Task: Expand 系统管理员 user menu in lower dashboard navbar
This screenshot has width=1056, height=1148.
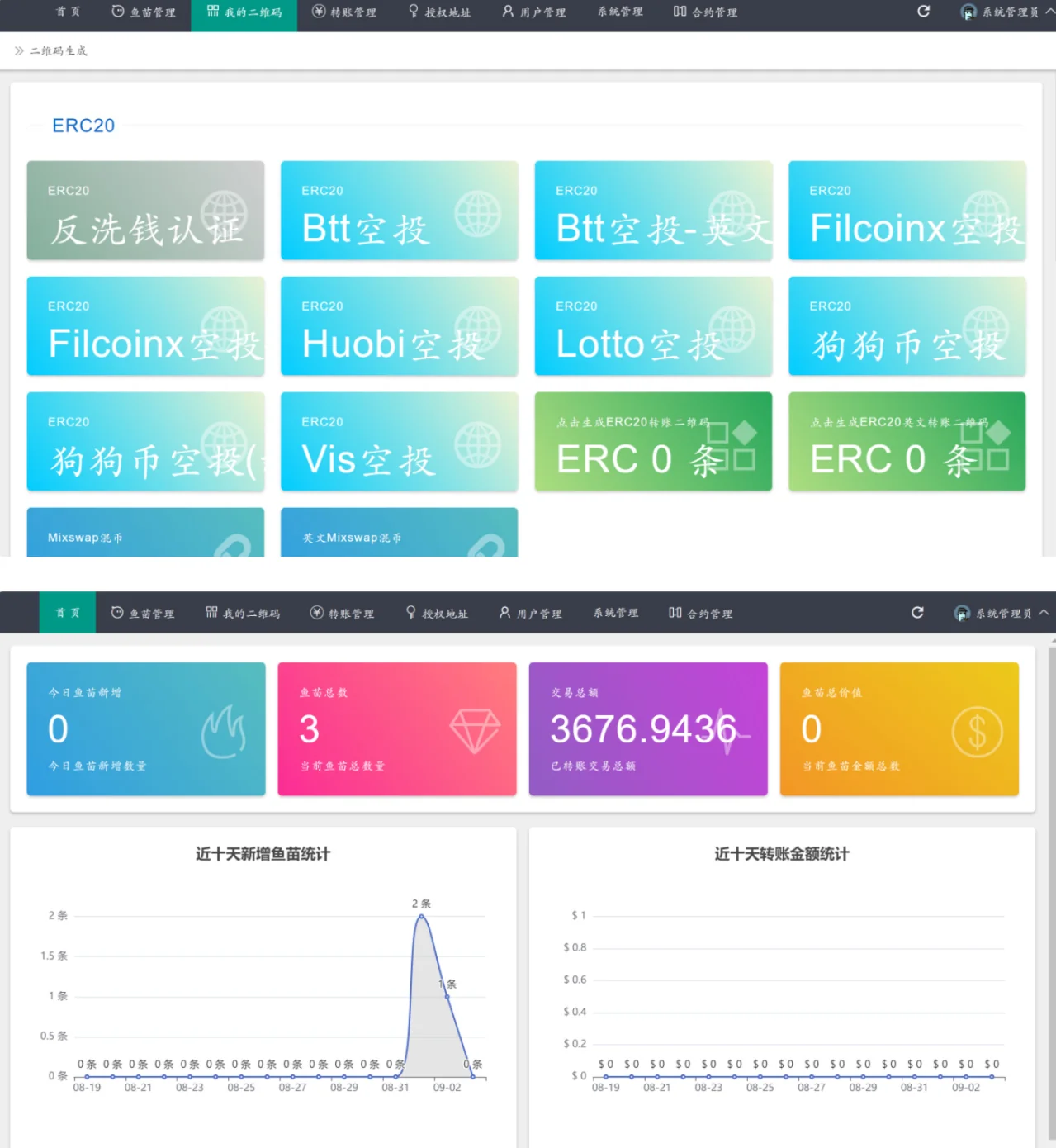Action: click(x=1001, y=614)
